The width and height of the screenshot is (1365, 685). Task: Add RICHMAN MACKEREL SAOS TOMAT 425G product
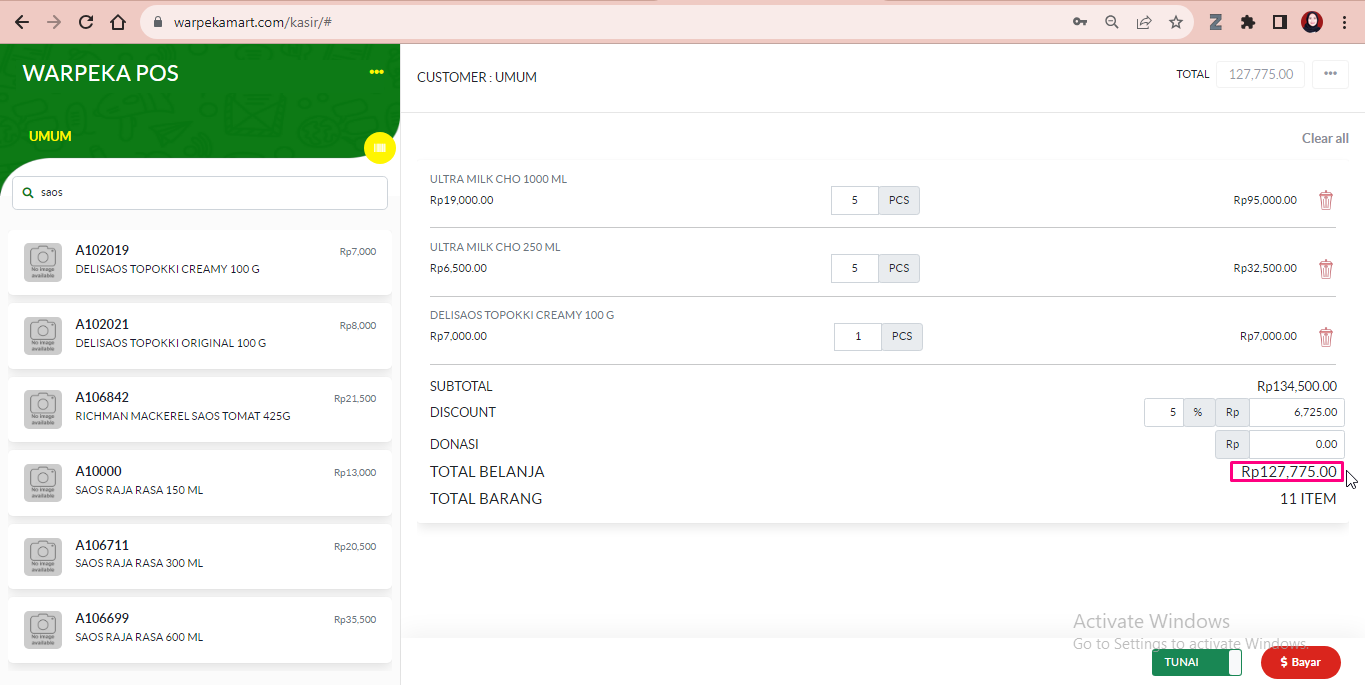200,409
